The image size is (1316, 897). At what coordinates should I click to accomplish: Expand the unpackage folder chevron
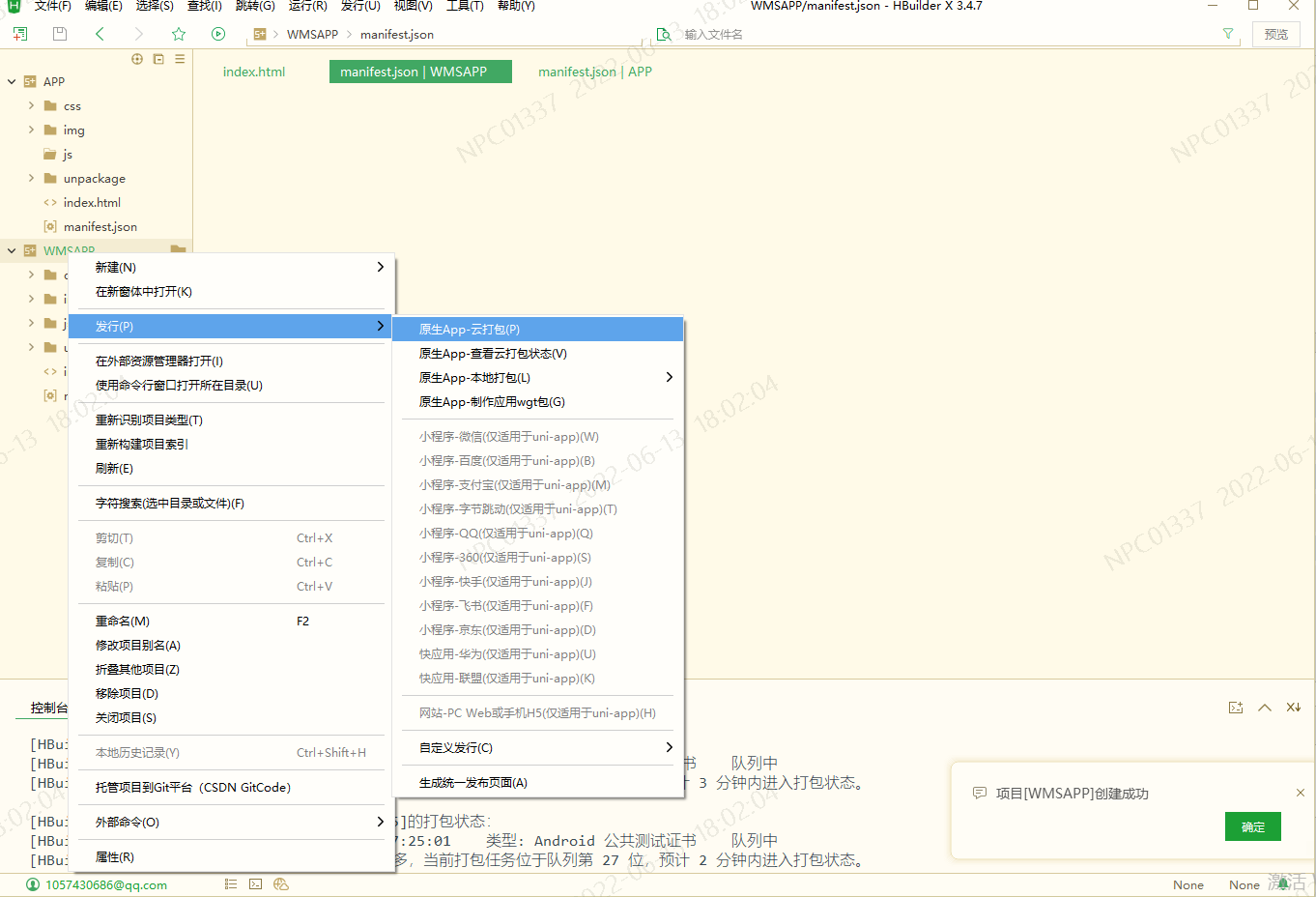pyautogui.click(x=31, y=179)
